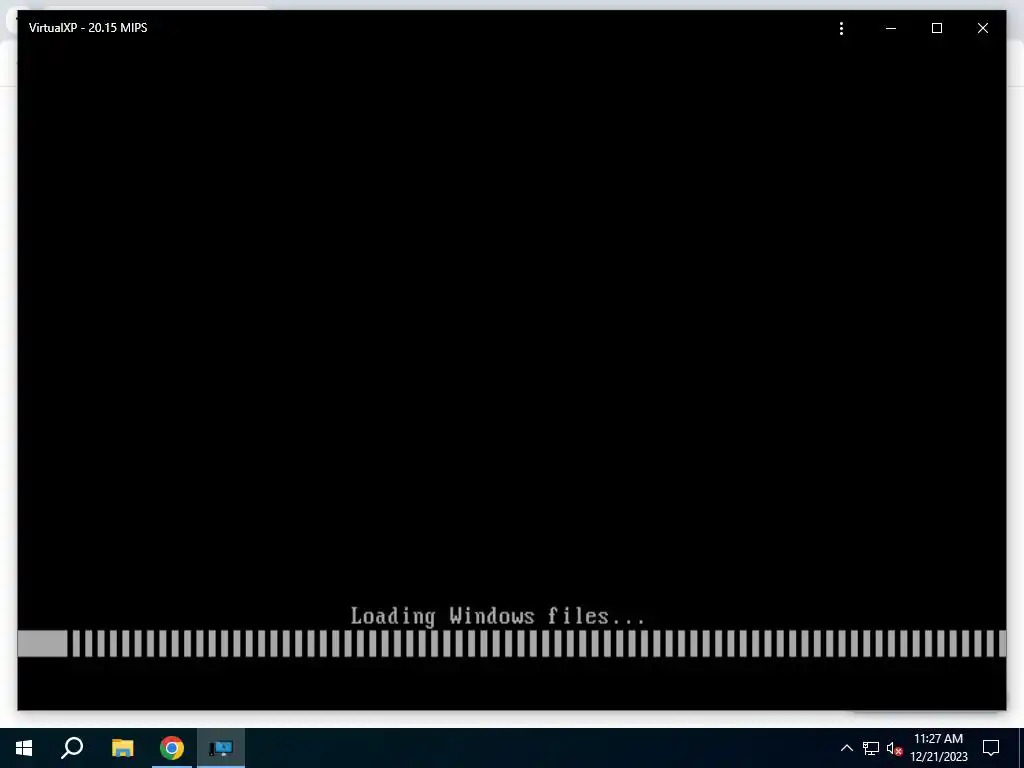Open the clock showing 11:27 AM
Viewport: 1024px width, 768px height.
coord(938,748)
